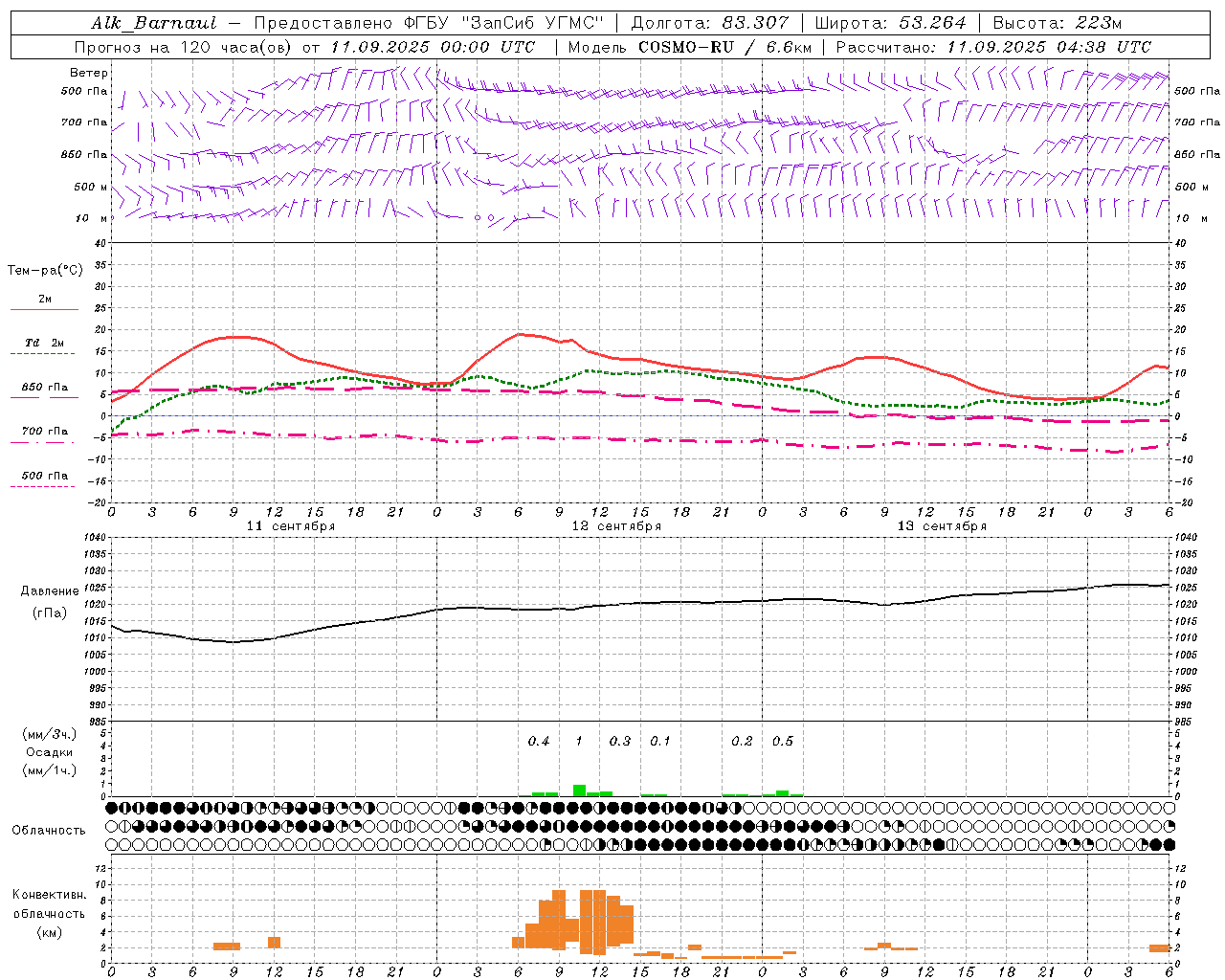Click the Тем-ра(°C) axis label
Image resolution: width=1225 pixels, height=980 pixels.
(45, 271)
